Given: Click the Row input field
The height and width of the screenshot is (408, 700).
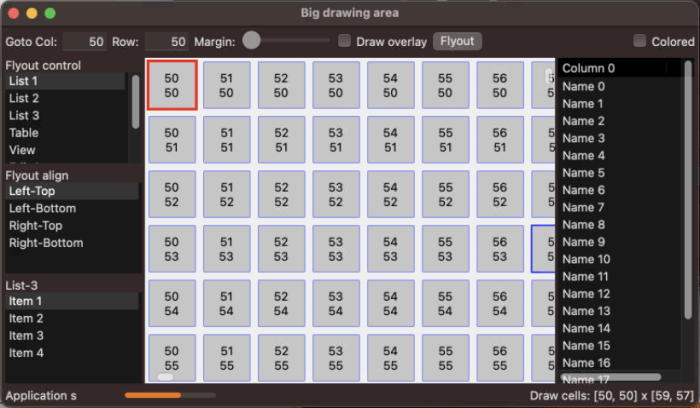Looking at the screenshot, I should [166, 42].
